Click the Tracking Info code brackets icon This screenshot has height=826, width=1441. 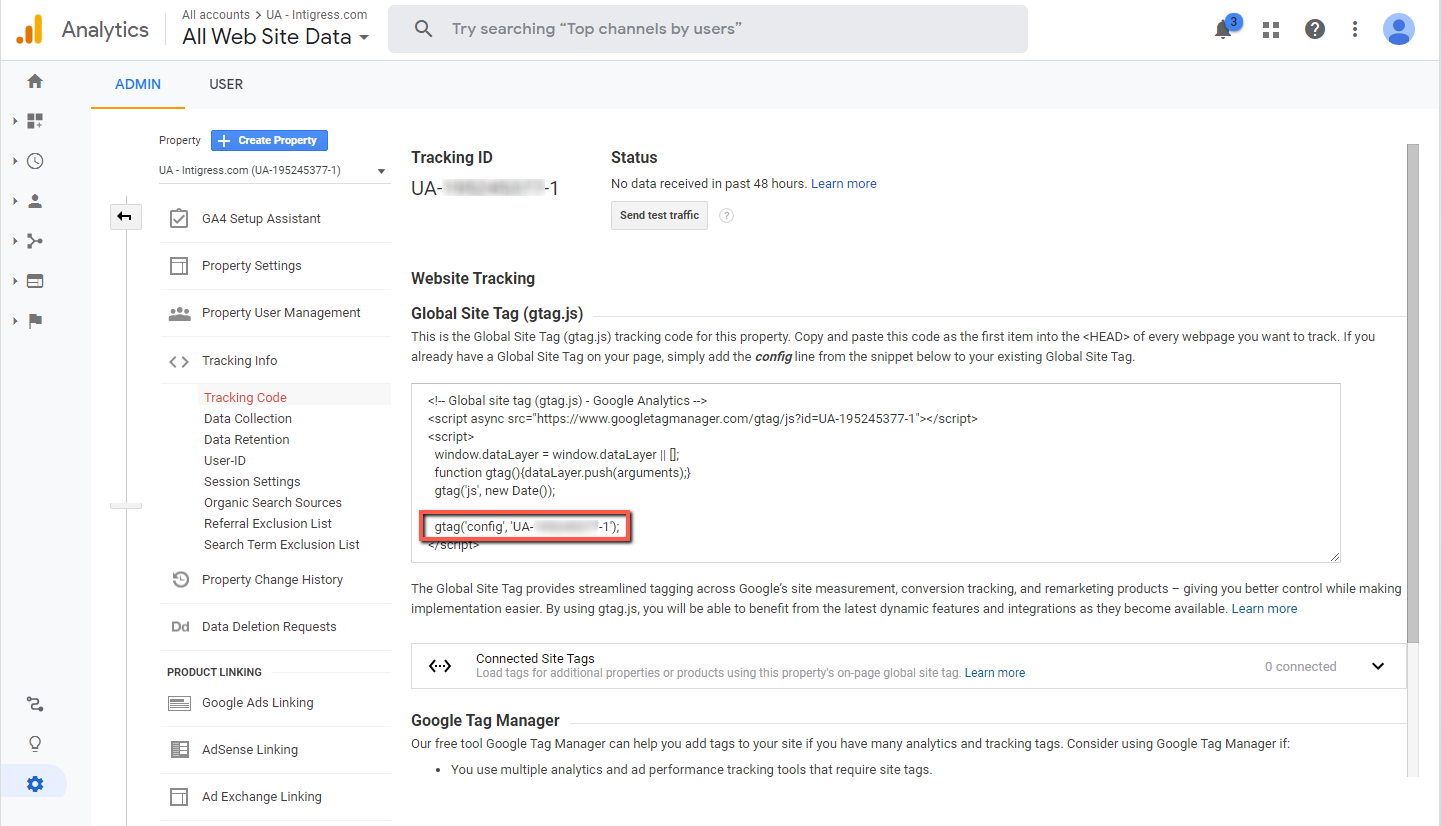179,361
